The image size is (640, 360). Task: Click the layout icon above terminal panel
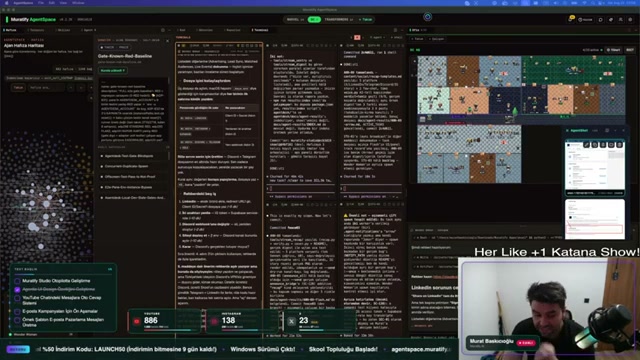(395, 30)
